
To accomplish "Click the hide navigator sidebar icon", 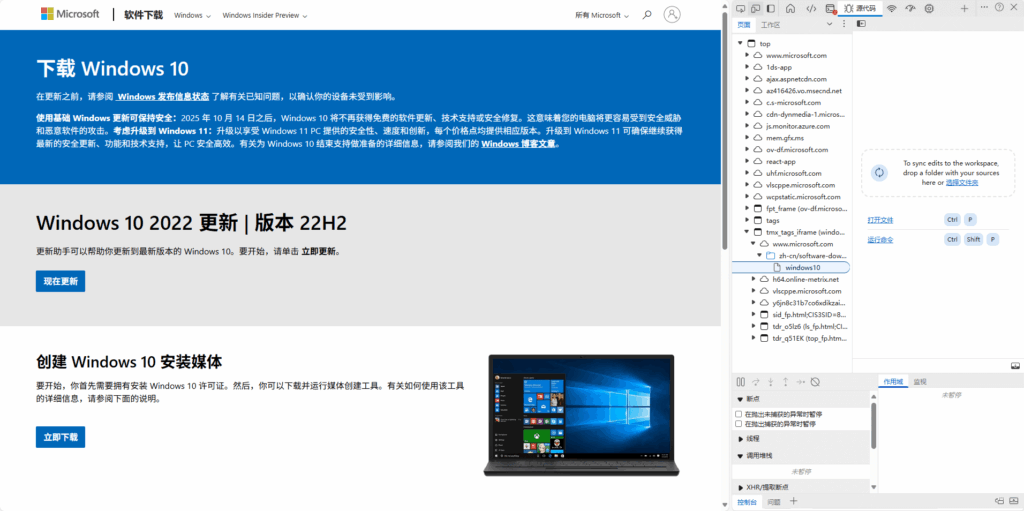I will (861, 24).
